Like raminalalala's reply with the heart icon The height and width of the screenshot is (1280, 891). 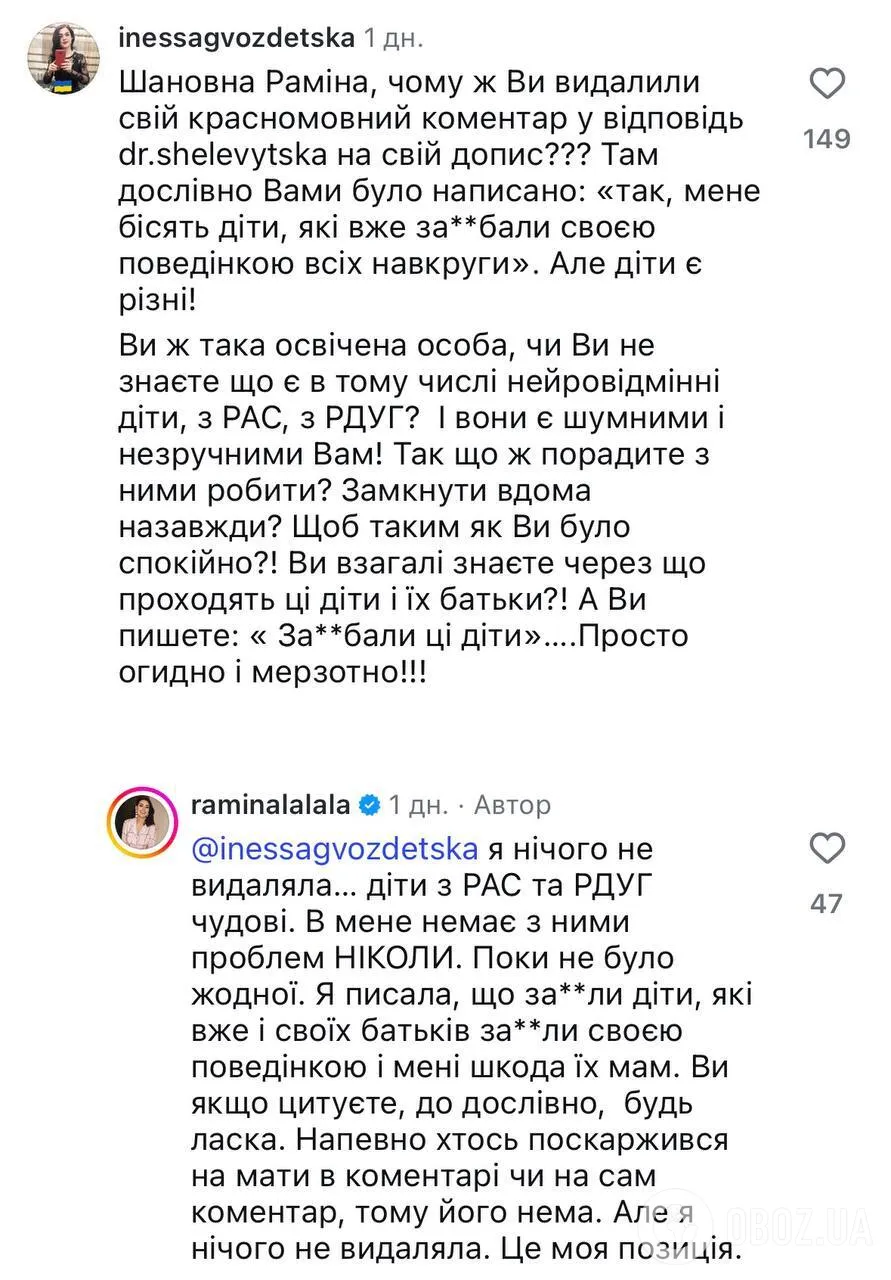[827, 849]
